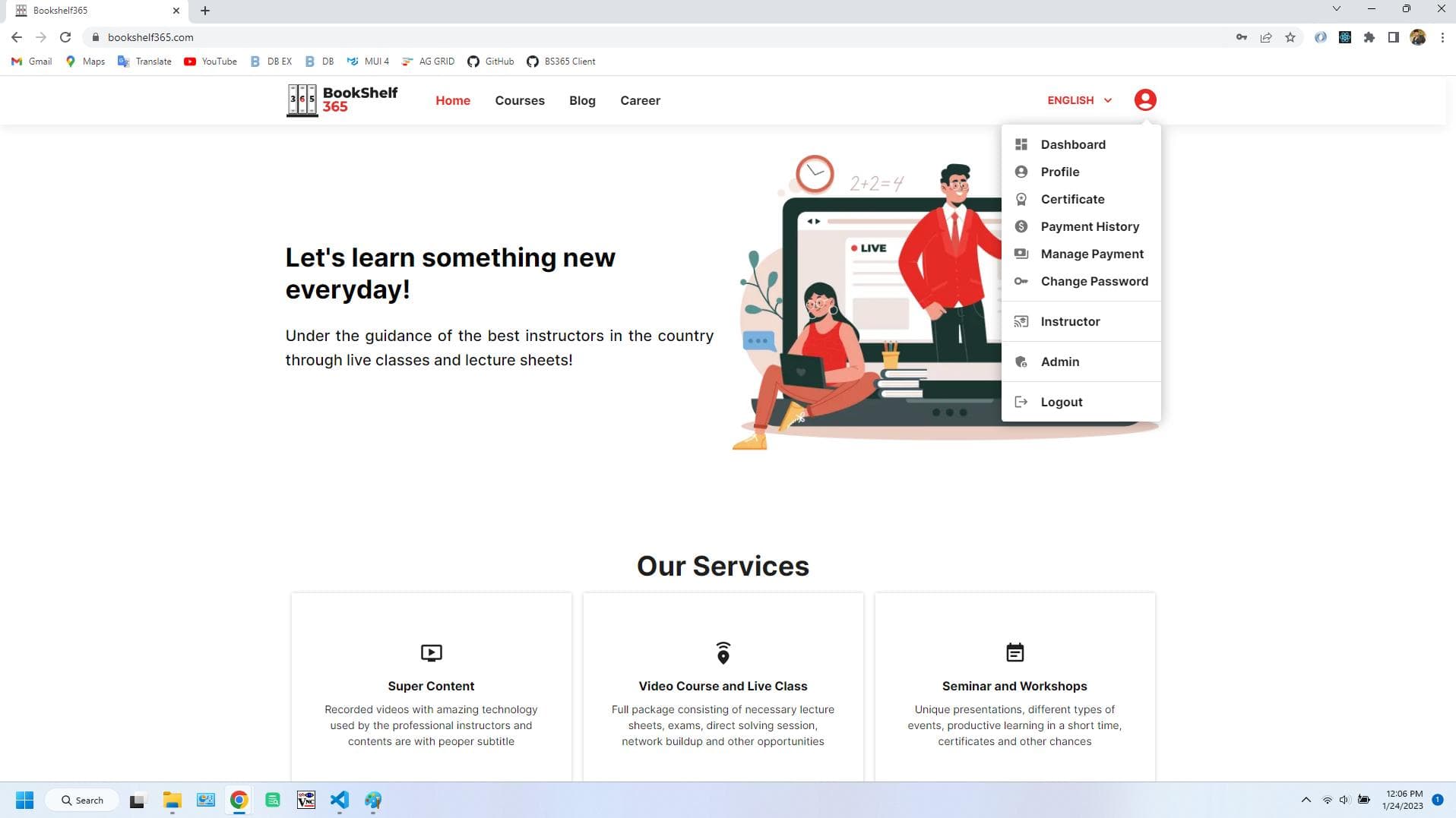The height and width of the screenshot is (818, 1456).
Task: Click the Change Password key icon
Action: point(1021,281)
